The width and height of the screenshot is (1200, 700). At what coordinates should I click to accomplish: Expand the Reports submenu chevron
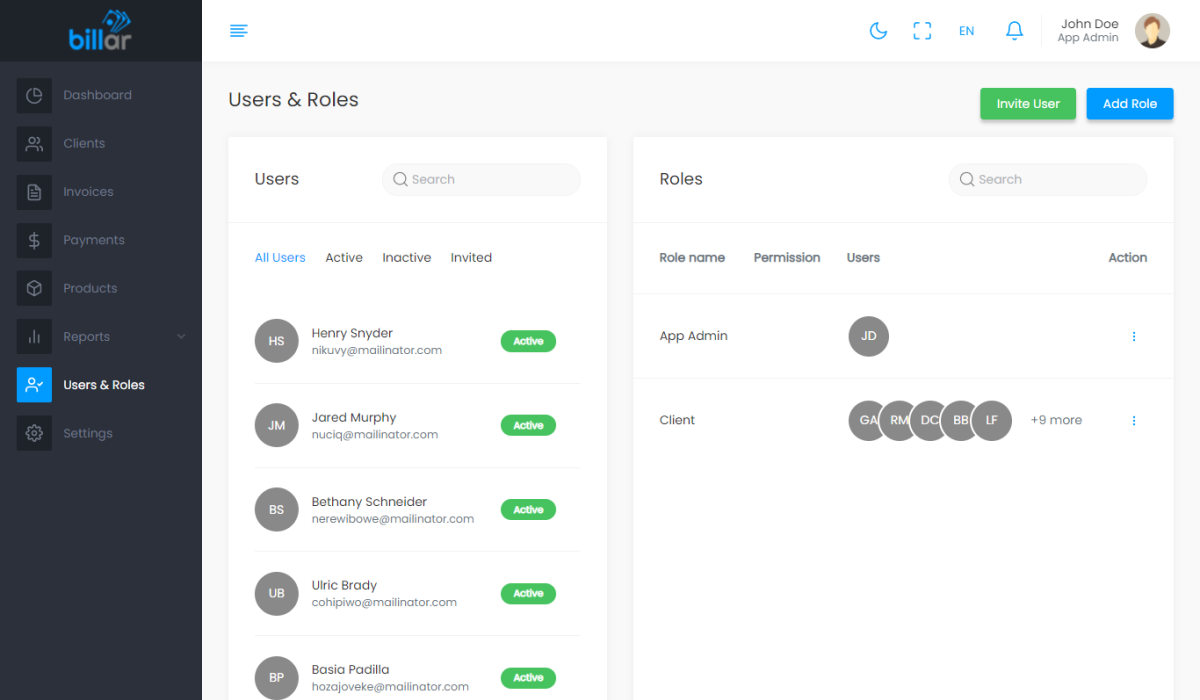[181, 337]
